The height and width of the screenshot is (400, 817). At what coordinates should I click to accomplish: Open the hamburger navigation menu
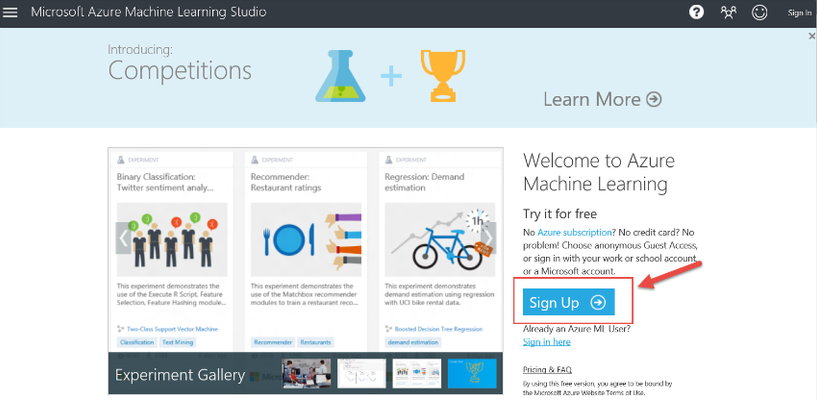[10, 12]
